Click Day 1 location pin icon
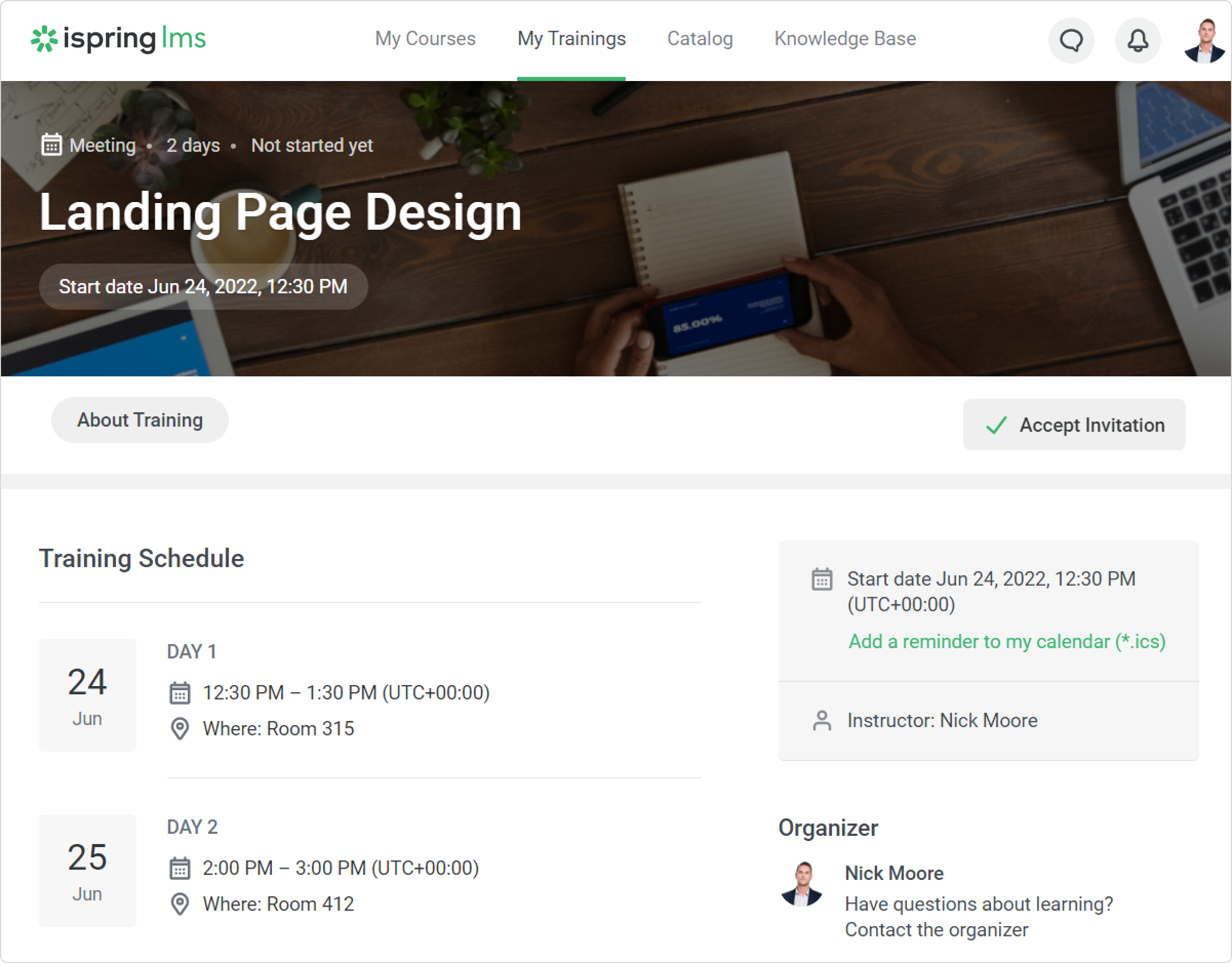Viewport: 1232px width, 963px height. [x=180, y=729]
